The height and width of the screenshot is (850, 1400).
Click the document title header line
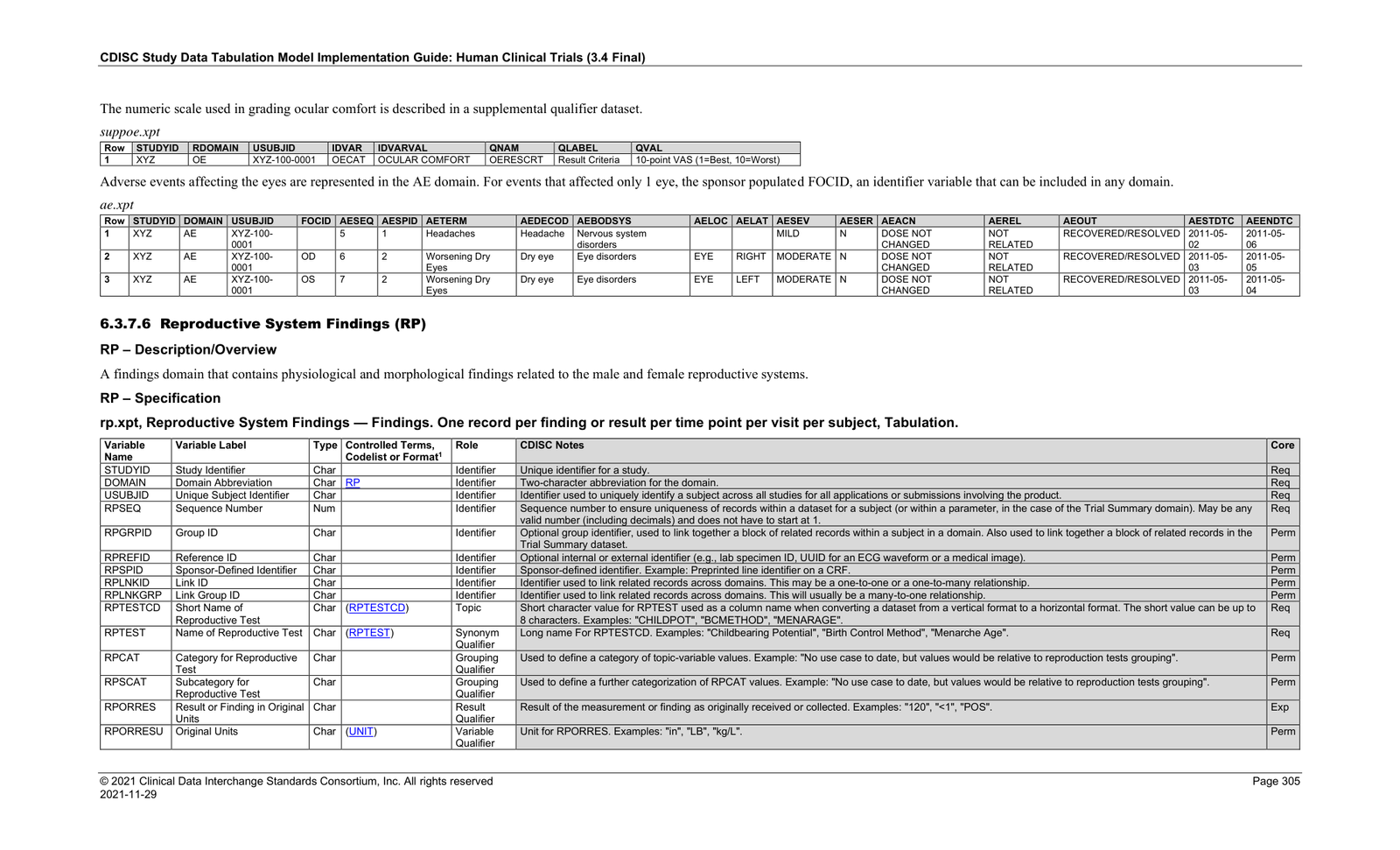[x=373, y=58]
